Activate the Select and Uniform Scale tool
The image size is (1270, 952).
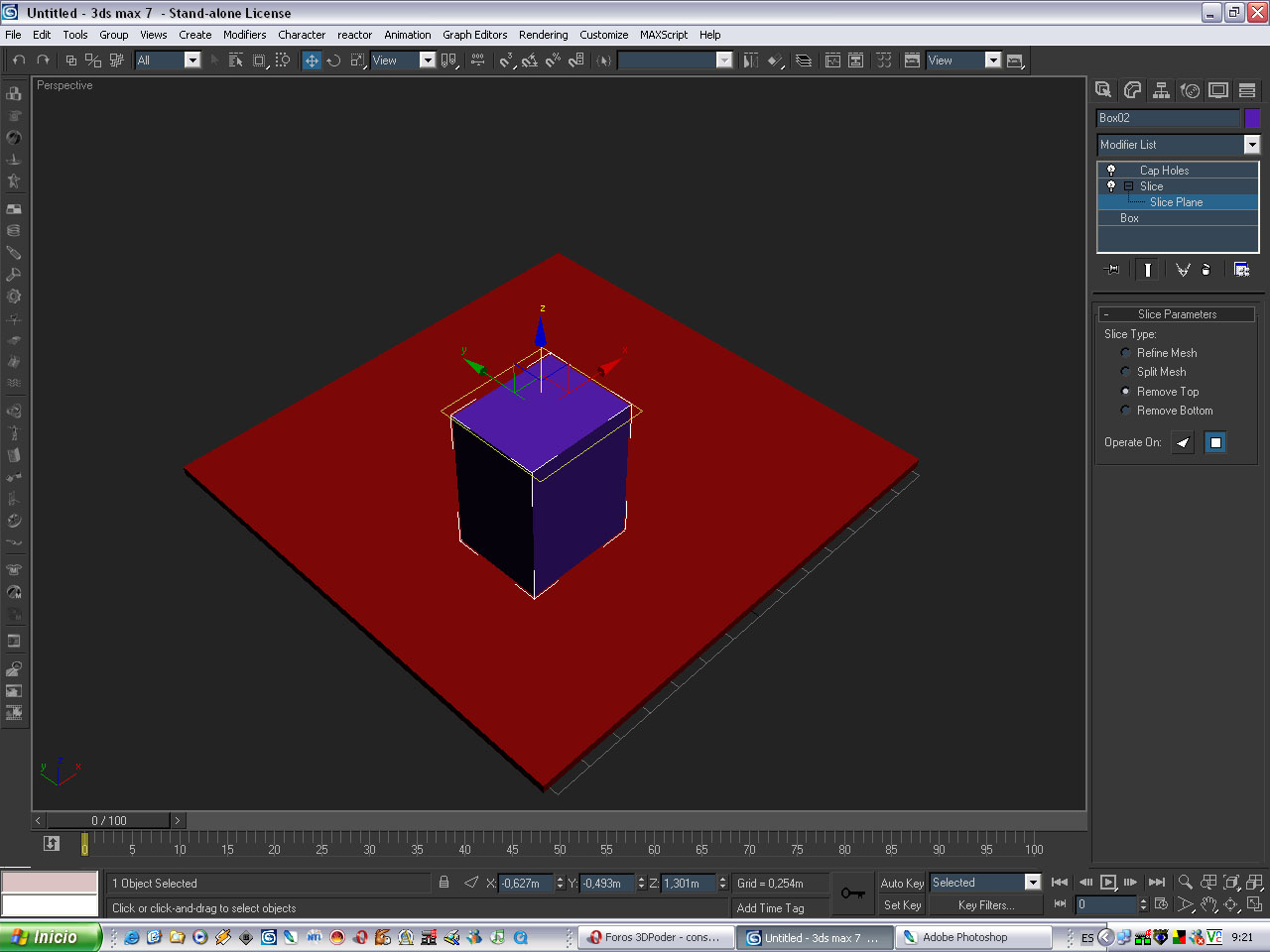click(x=357, y=60)
